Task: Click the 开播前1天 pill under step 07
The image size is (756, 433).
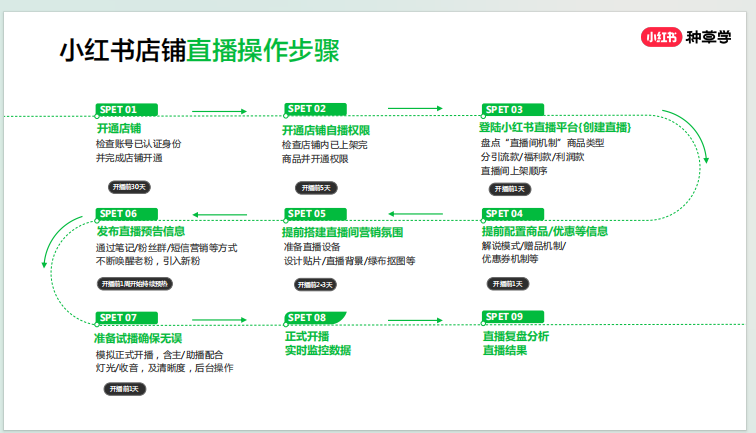Action: pos(125,389)
